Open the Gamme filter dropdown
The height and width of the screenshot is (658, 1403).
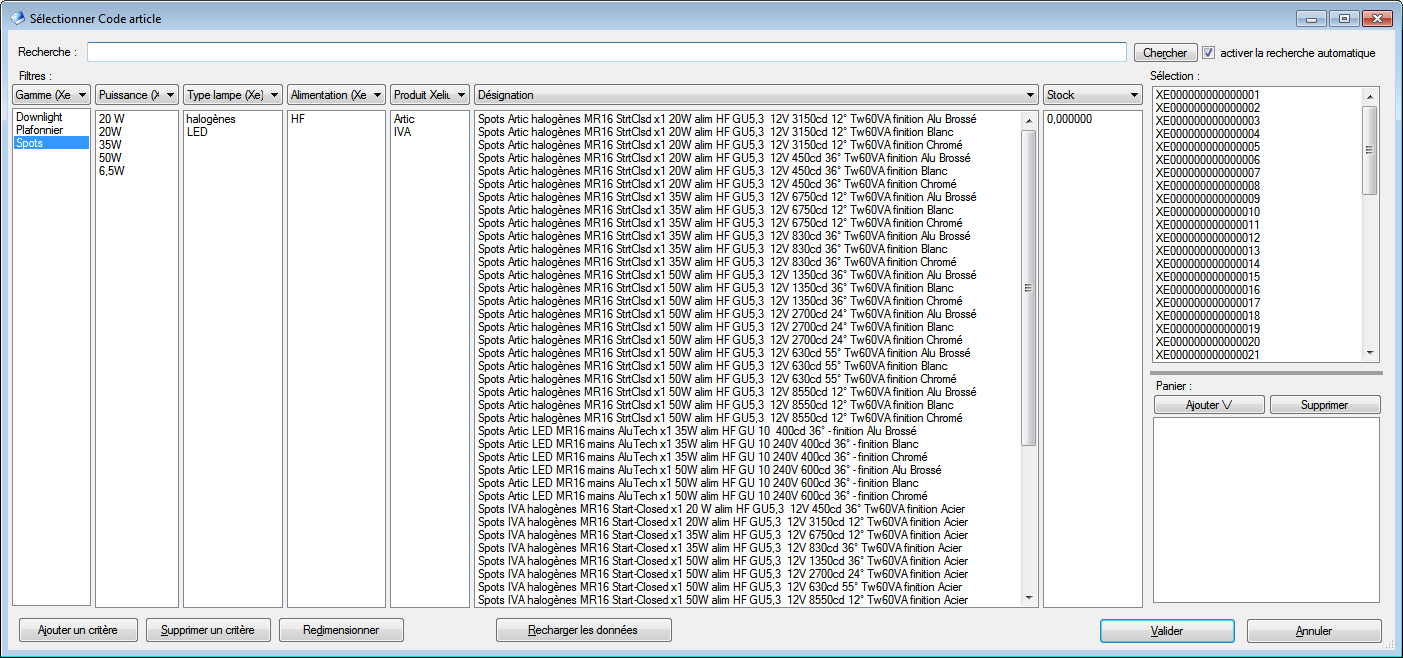coord(52,95)
